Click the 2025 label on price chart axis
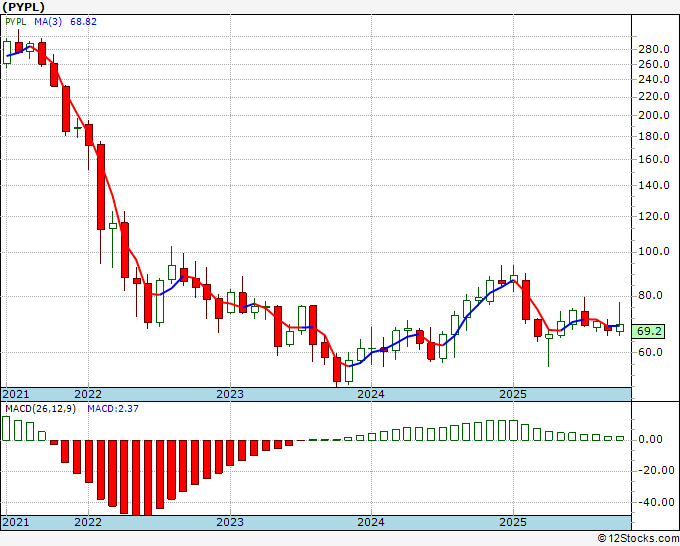Image resolution: width=680 pixels, height=546 pixels. pos(513,394)
